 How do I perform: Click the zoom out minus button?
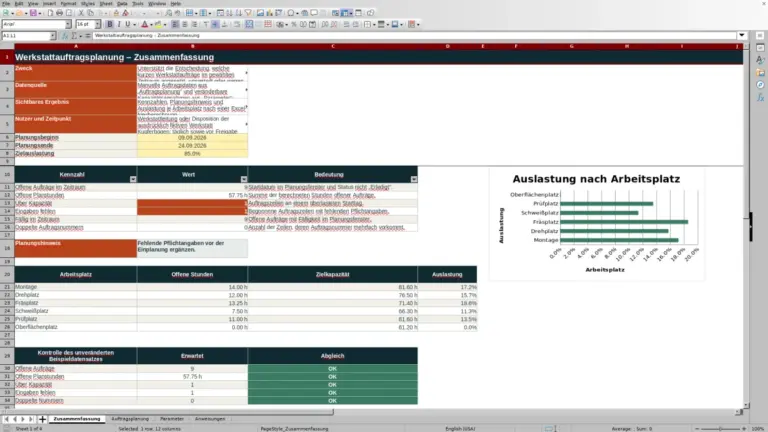697,429
